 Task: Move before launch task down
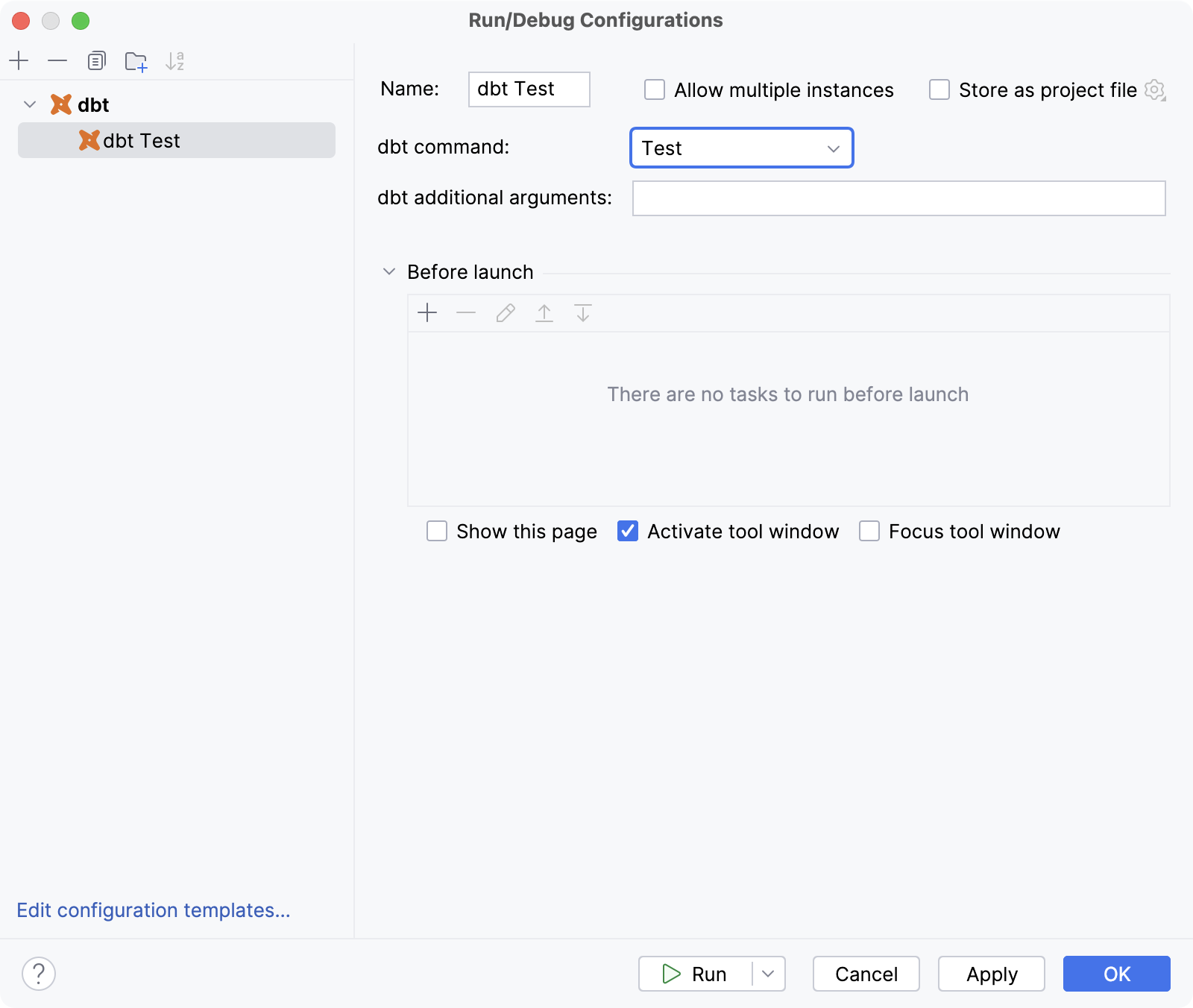[x=583, y=312]
